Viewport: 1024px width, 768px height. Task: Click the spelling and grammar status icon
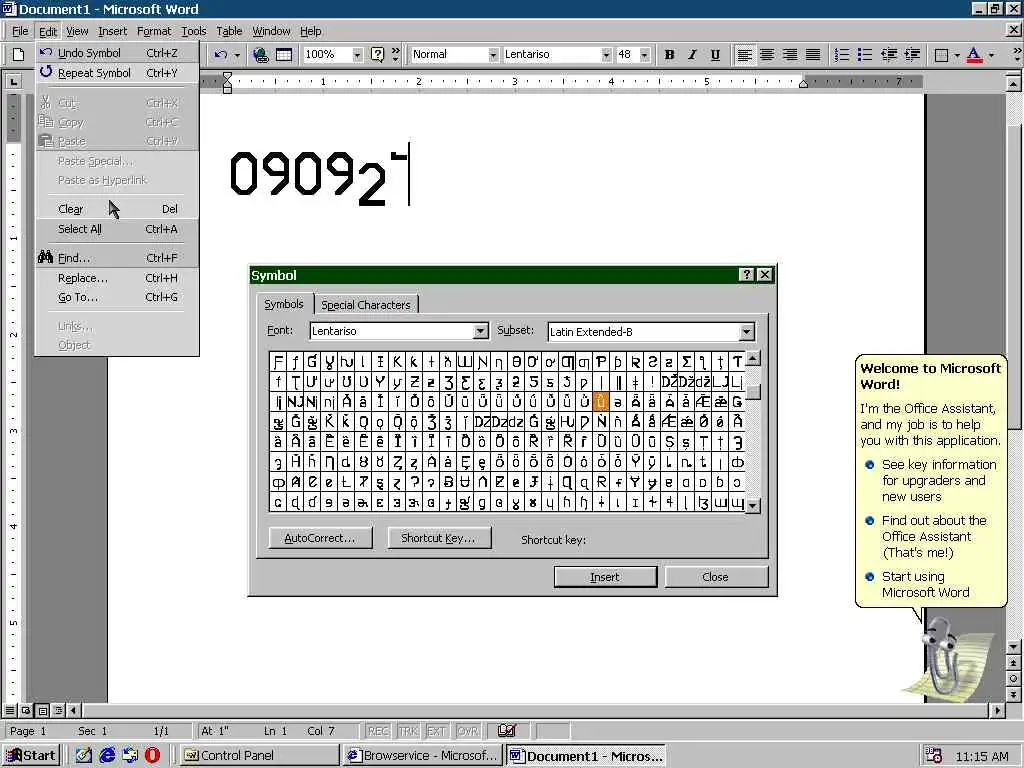507,730
